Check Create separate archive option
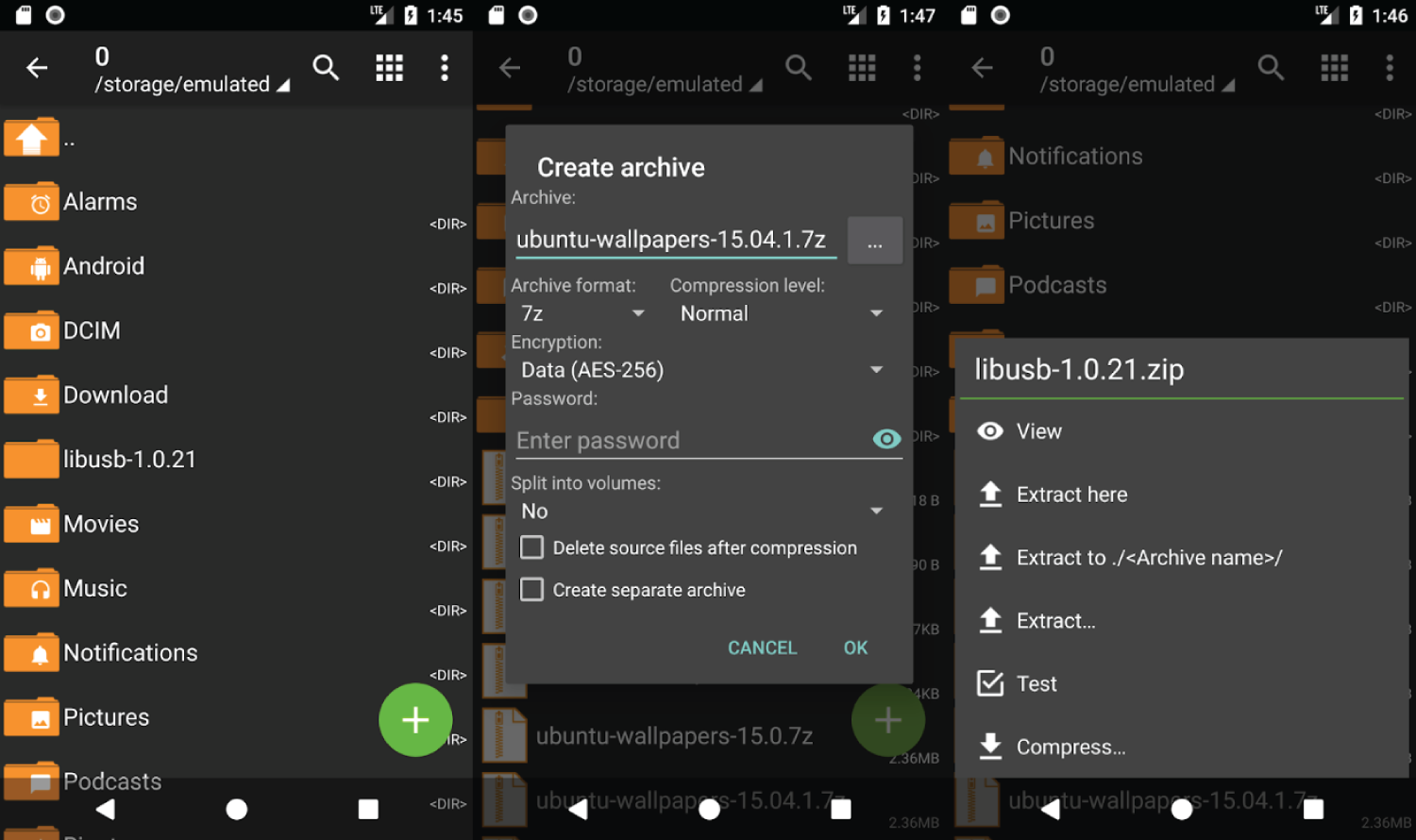 [532, 590]
